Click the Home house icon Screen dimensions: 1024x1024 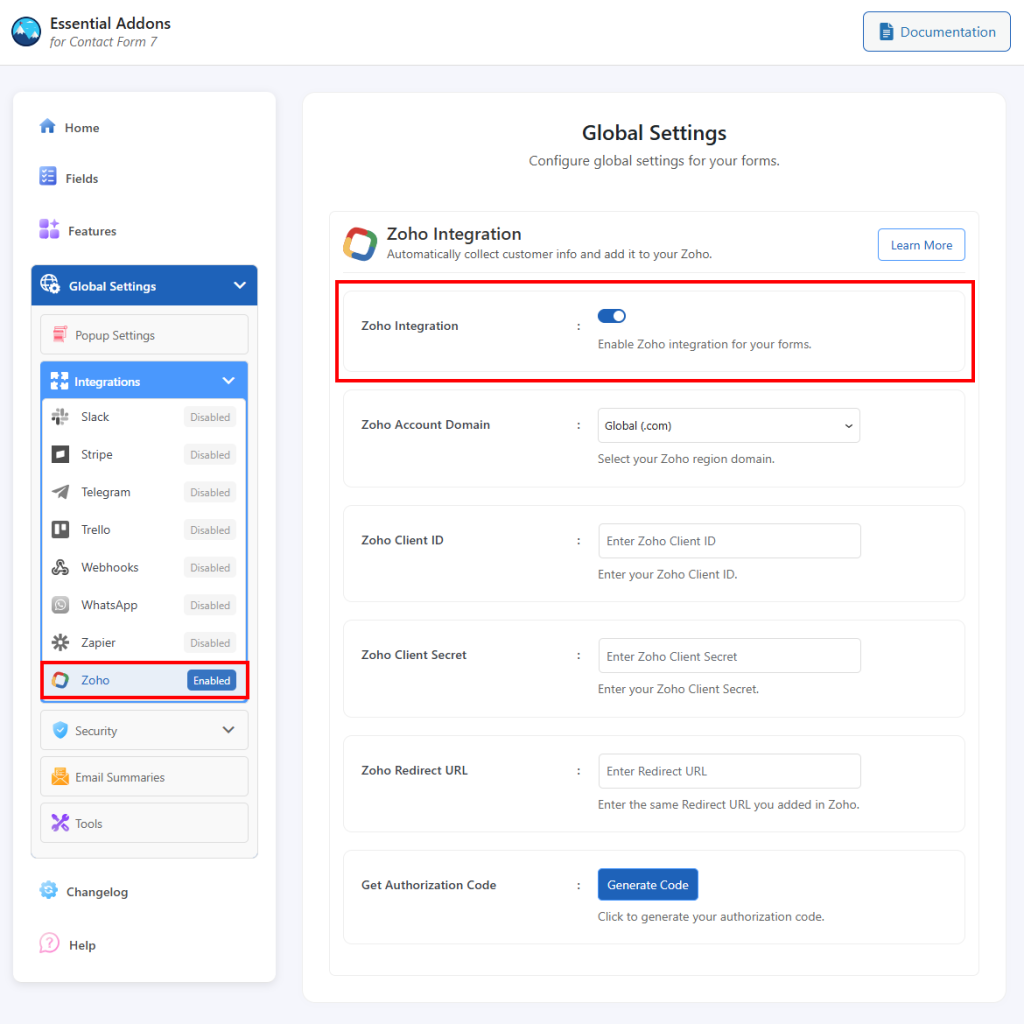point(47,126)
